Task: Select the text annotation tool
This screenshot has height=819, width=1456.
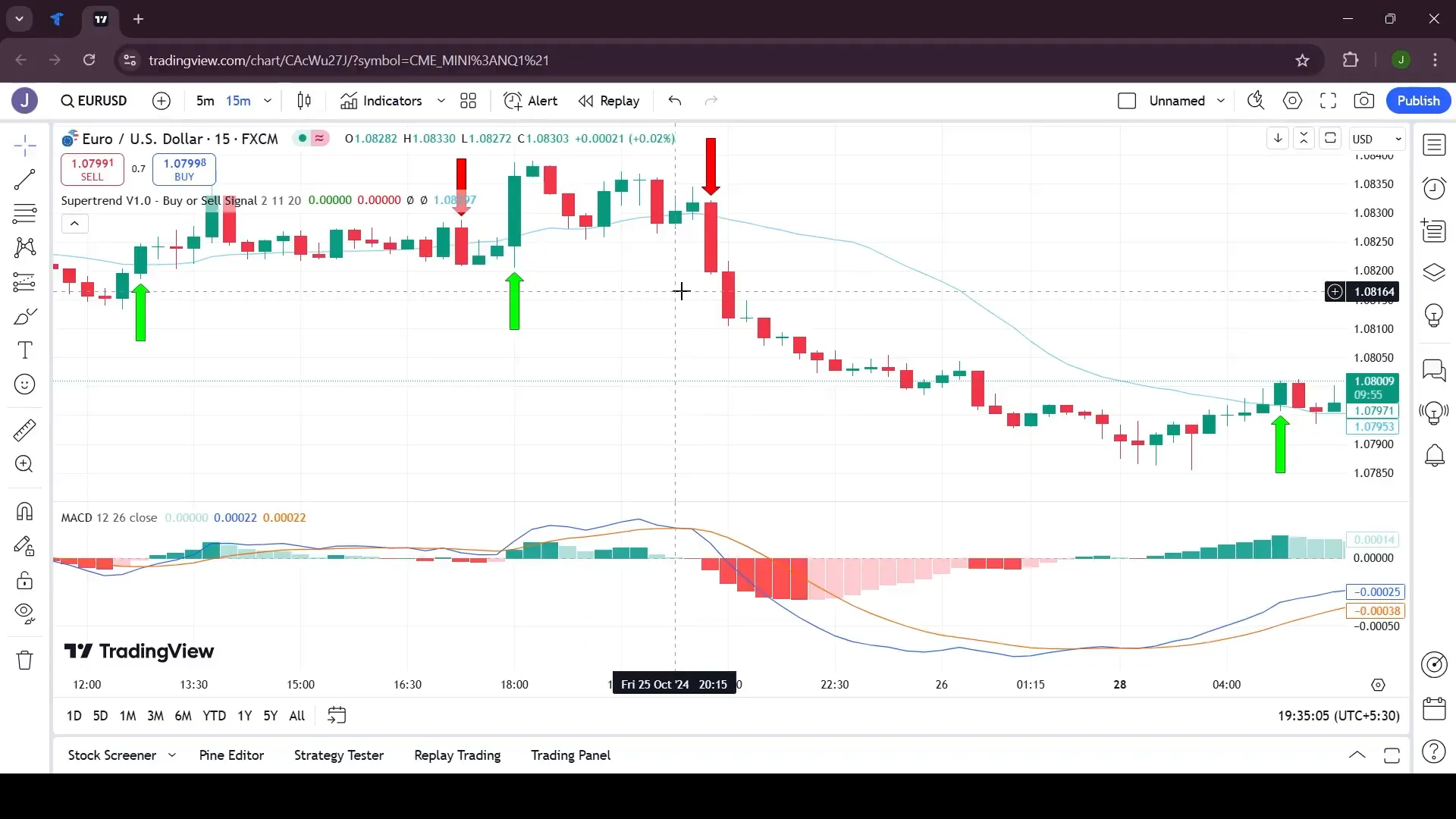Action: pos(25,350)
